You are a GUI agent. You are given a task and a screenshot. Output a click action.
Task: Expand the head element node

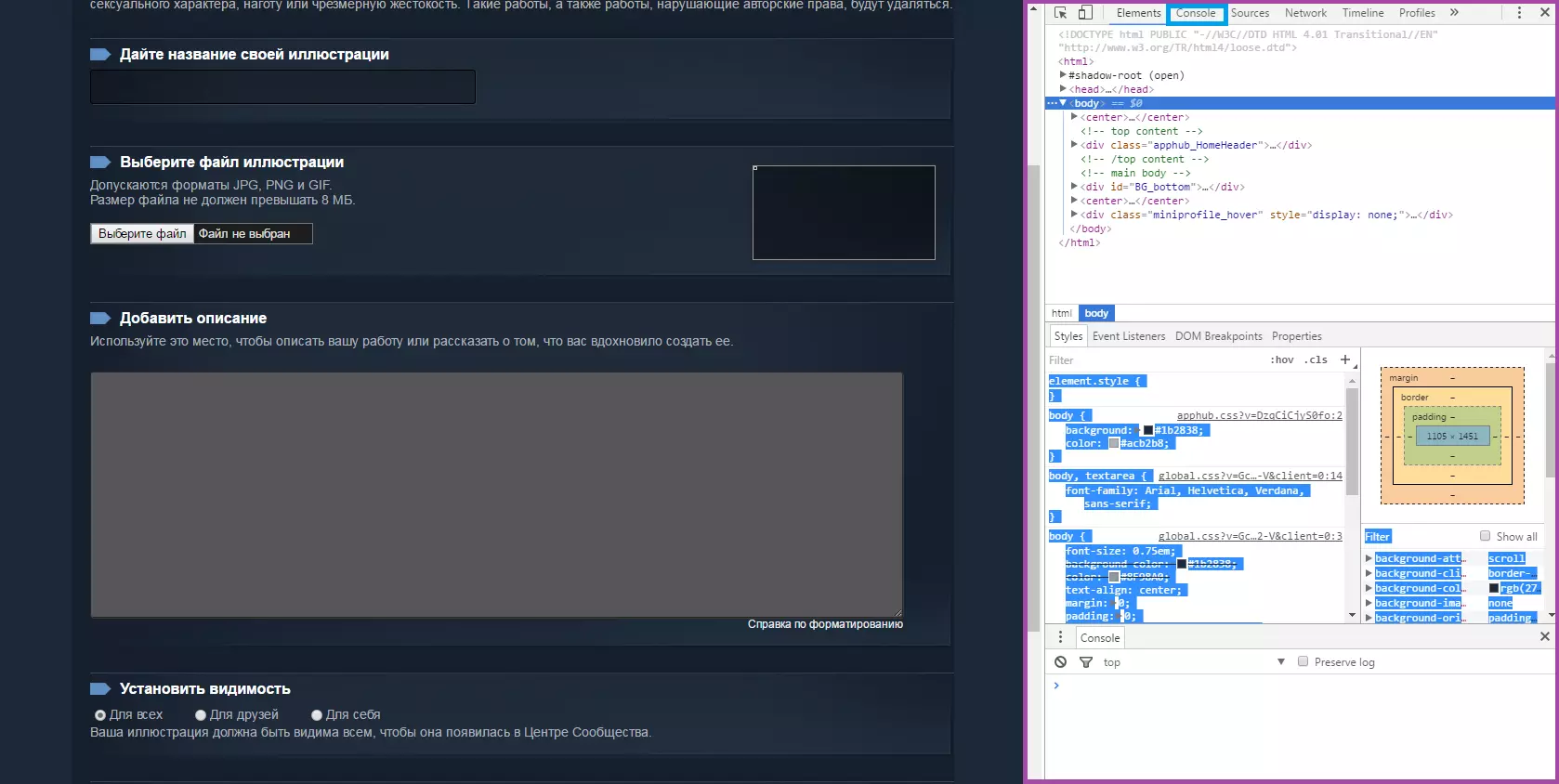[x=1063, y=89]
